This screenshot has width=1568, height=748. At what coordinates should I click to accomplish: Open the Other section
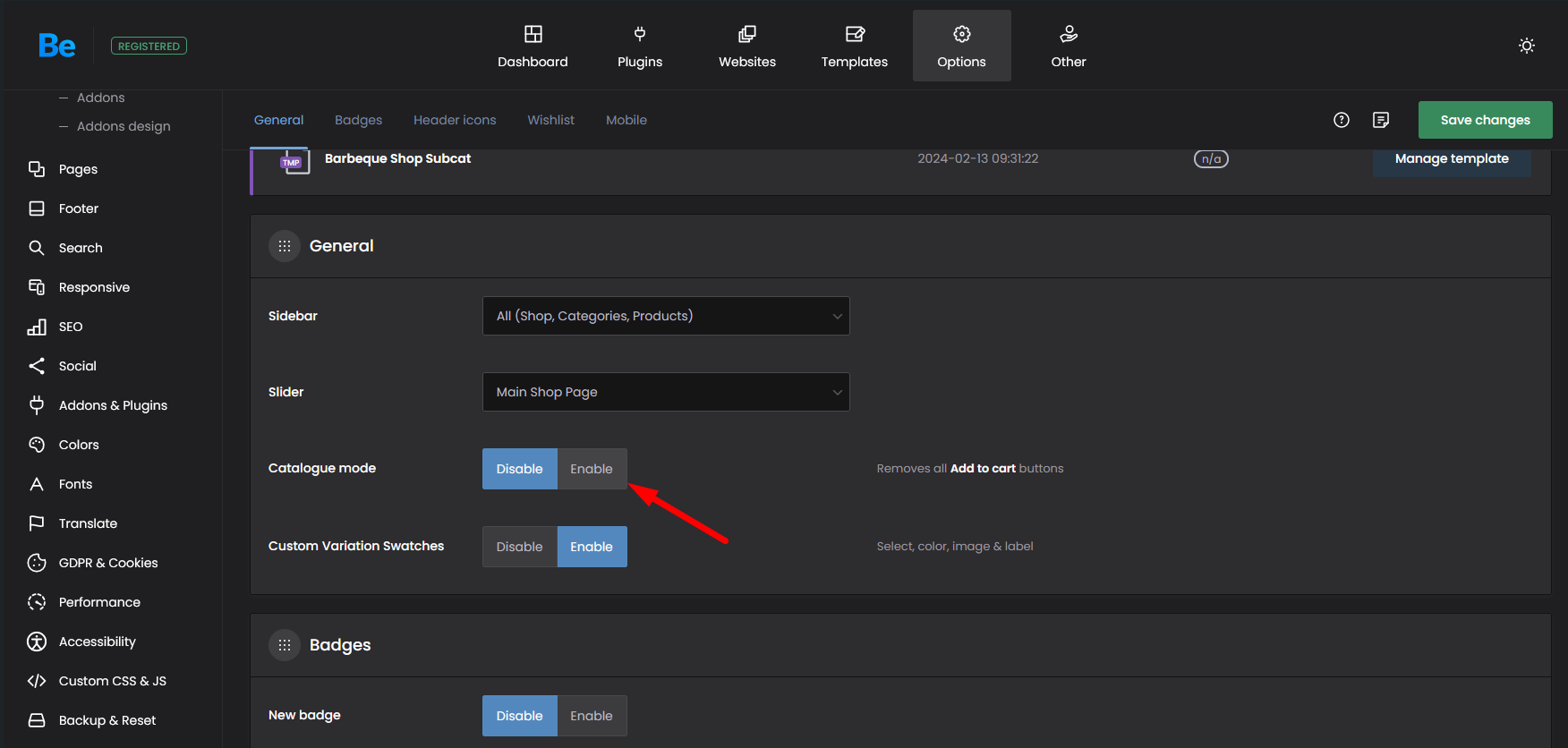[x=1069, y=46]
